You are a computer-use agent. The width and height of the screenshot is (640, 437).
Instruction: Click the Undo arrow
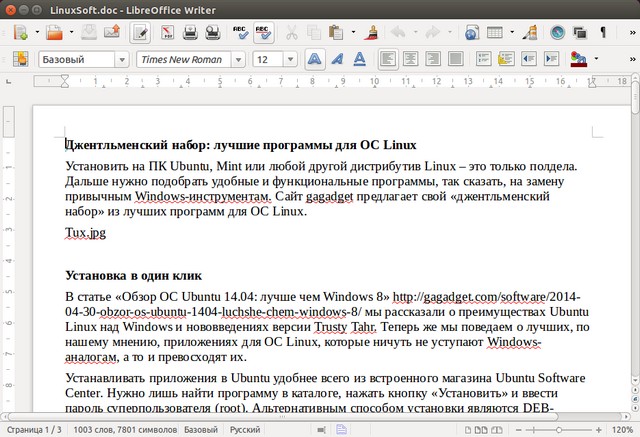(x=398, y=32)
